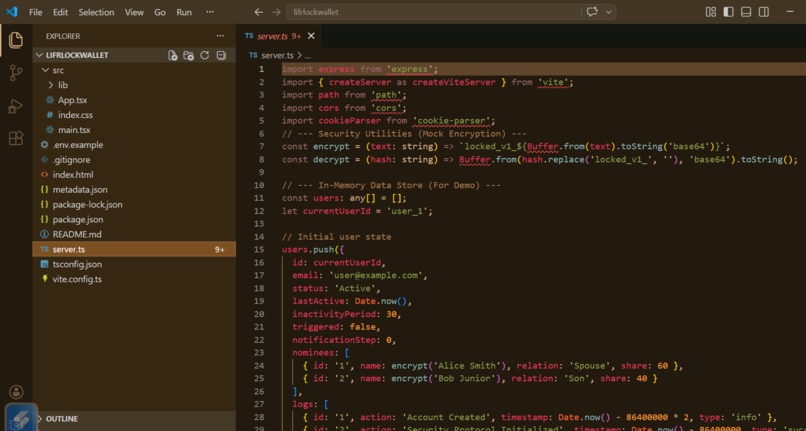Open the Customize Layout icon
This screenshot has height=431, width=806.
711,12
